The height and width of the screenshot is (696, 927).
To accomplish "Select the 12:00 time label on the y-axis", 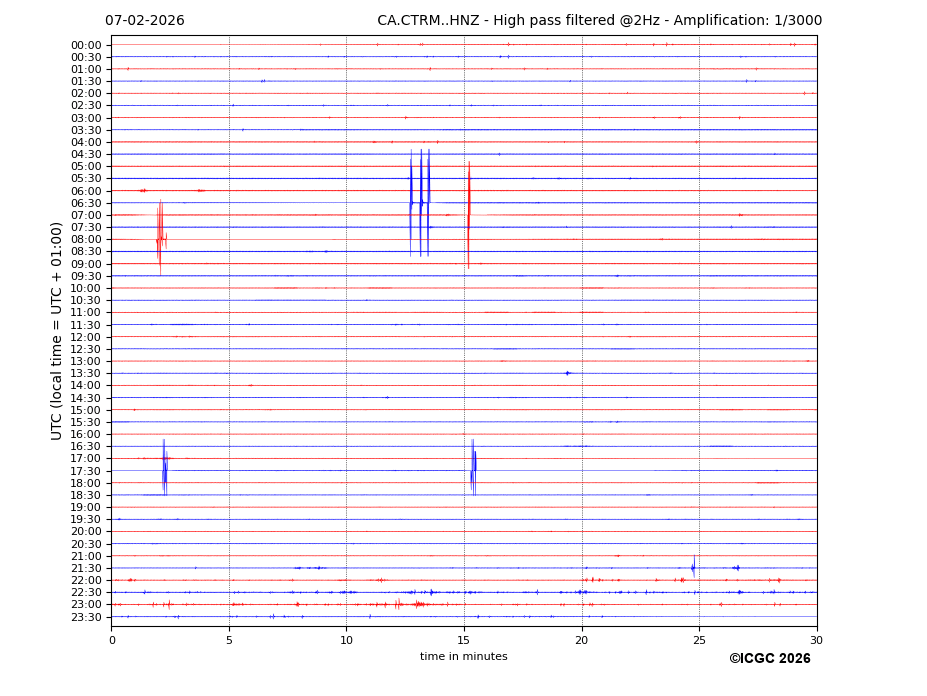I will pos(85,337).
